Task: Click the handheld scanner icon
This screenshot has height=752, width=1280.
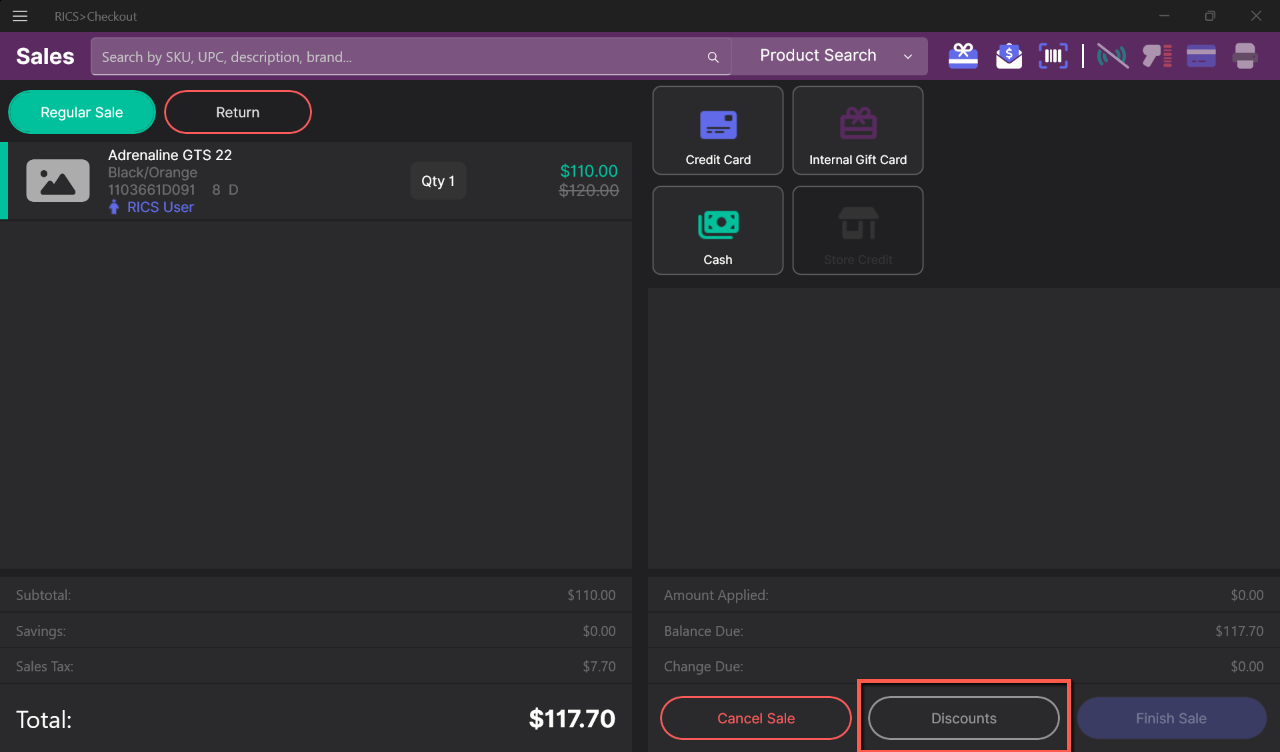Action: point(1157,56)
